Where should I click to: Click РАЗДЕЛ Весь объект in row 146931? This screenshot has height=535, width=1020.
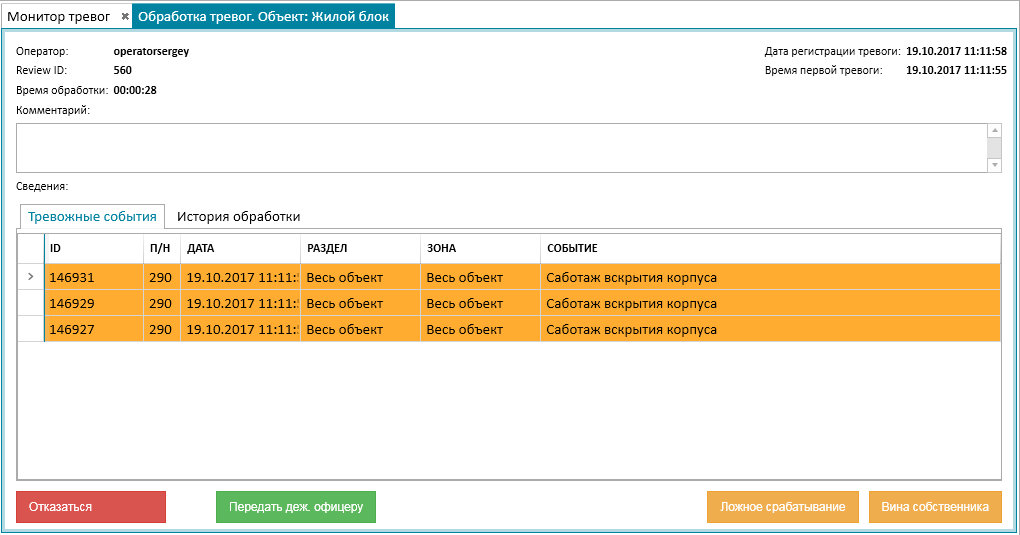(360, 277)
